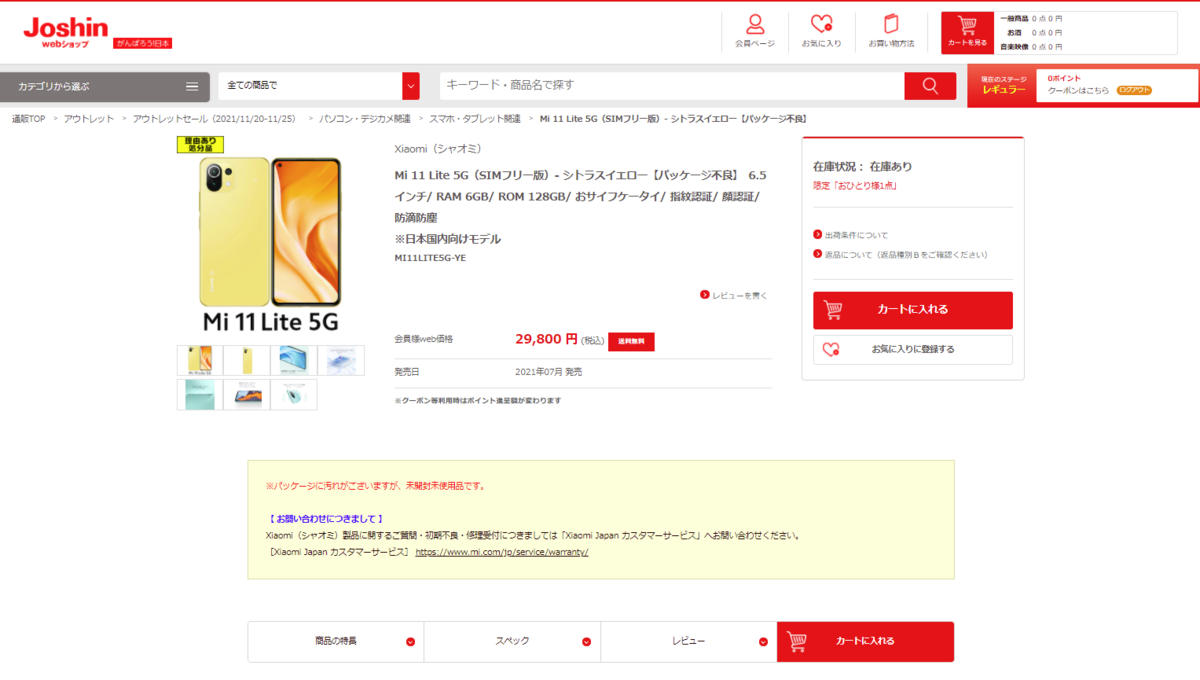Expand the カテゴリから選ぶ category menu
This screenshot has height=680, width=1200.
[x=105, y=87]
